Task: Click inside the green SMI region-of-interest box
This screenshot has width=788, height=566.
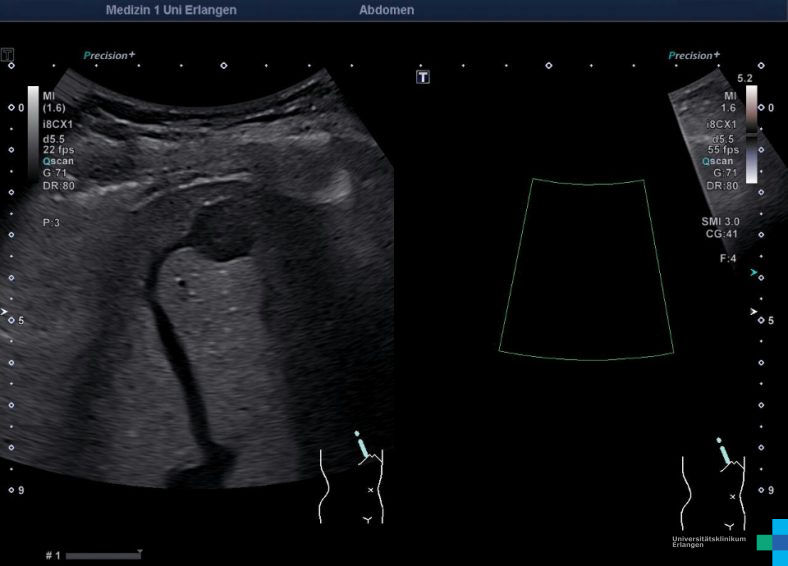Action: (x=586, y=270)
